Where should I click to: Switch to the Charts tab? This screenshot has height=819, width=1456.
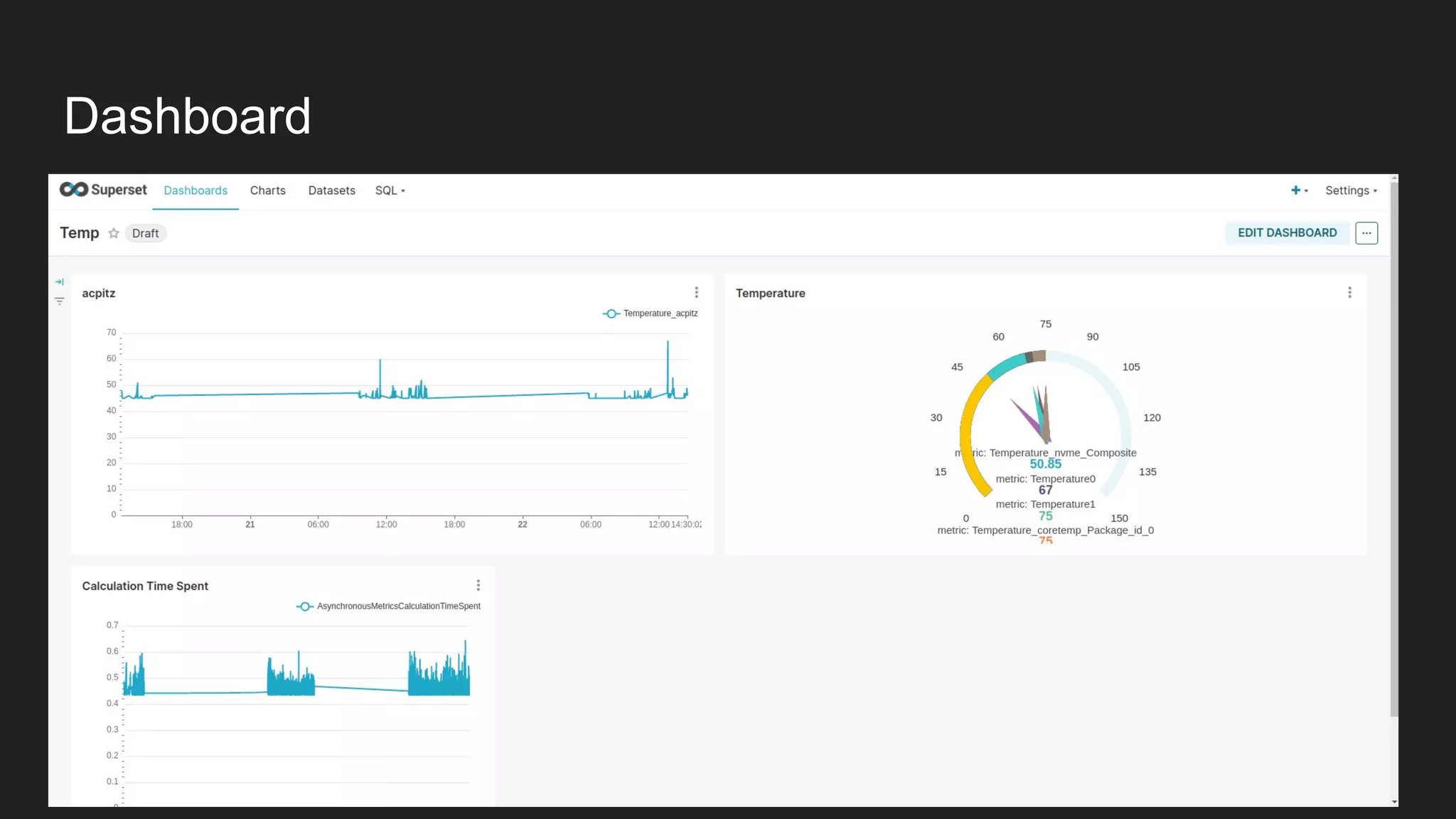267,191
